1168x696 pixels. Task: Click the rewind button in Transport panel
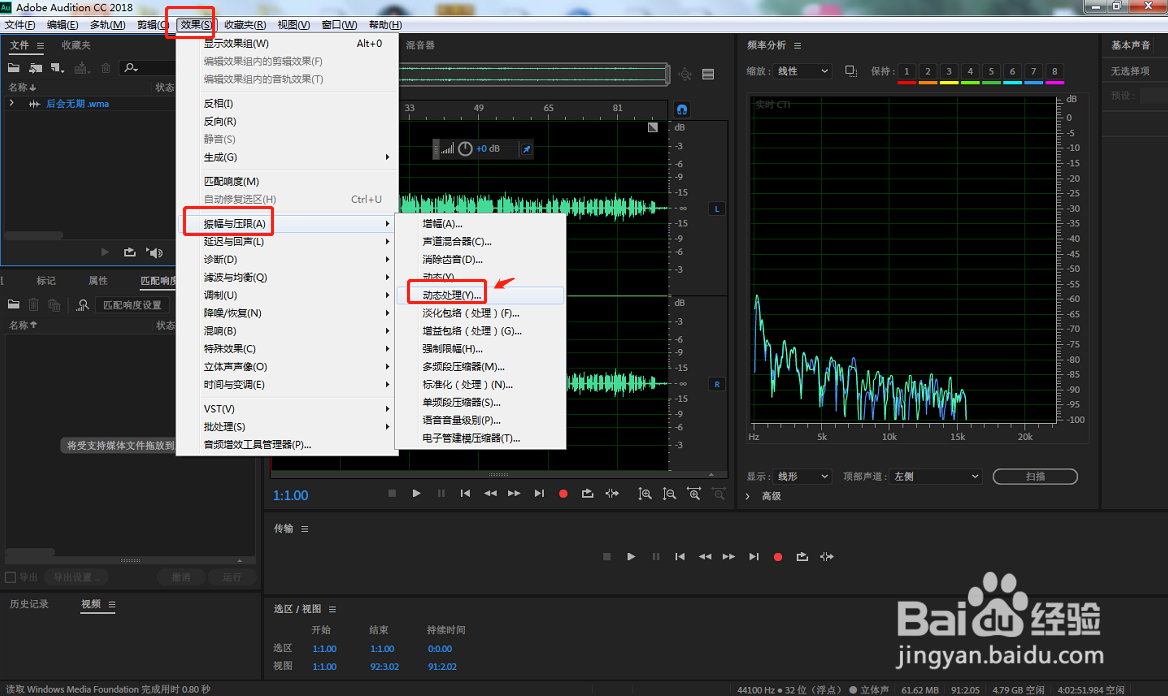click(x=705, y=557)
